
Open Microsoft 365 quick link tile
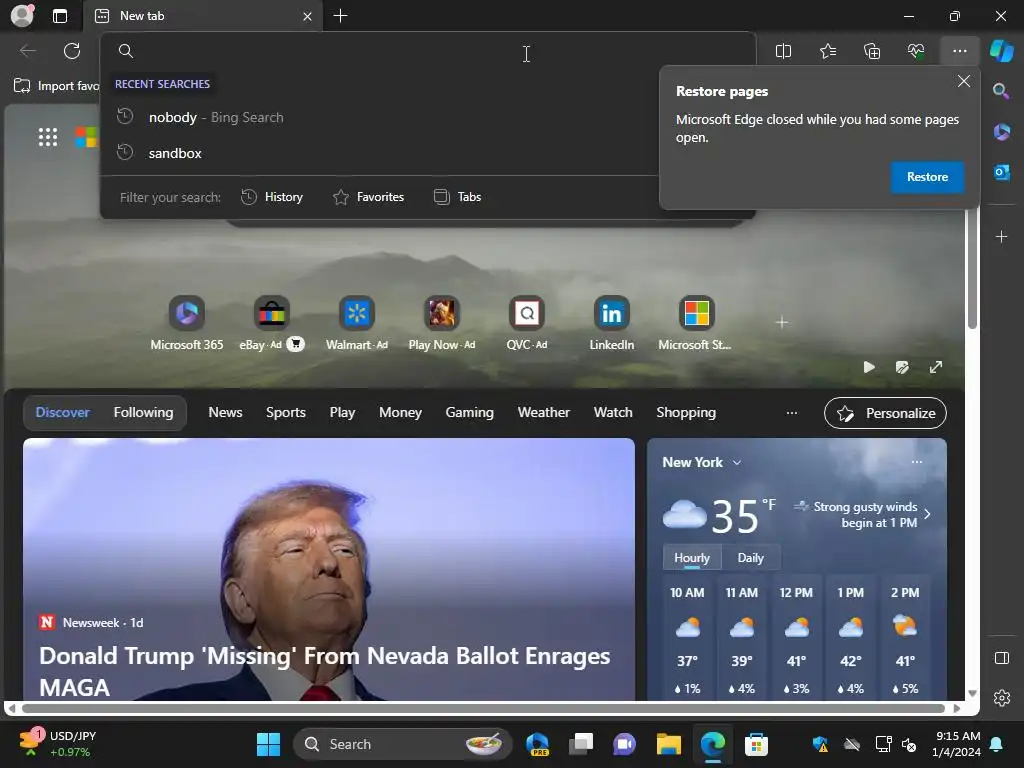click(x=187, y=324)
